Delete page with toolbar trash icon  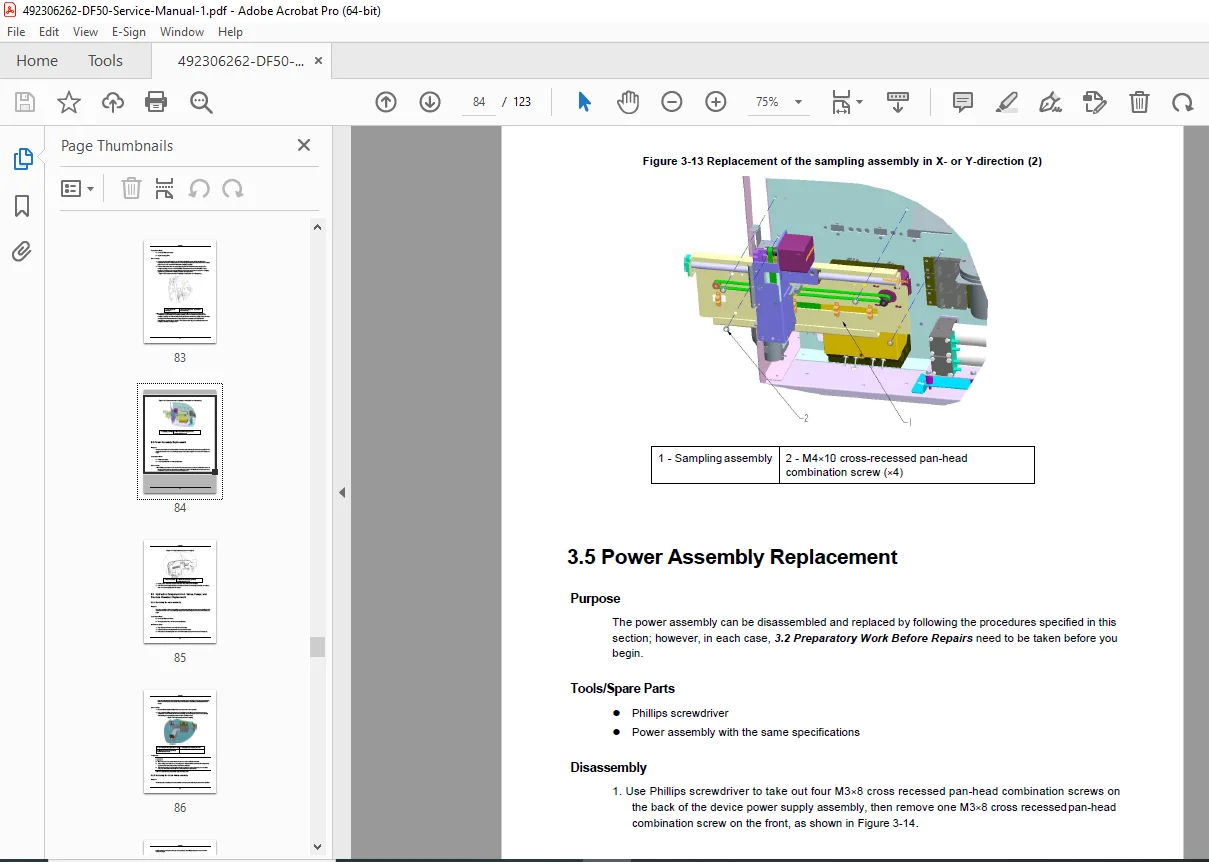(x=1139, y=102)
